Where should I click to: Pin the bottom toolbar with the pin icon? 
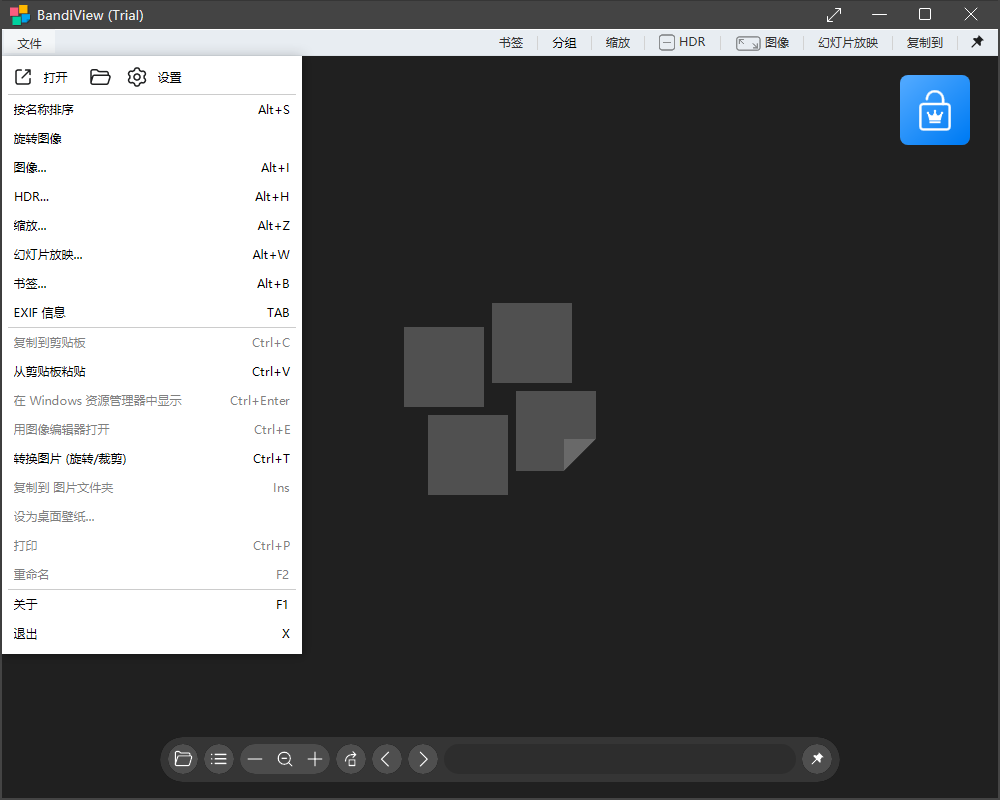[817, 759]
